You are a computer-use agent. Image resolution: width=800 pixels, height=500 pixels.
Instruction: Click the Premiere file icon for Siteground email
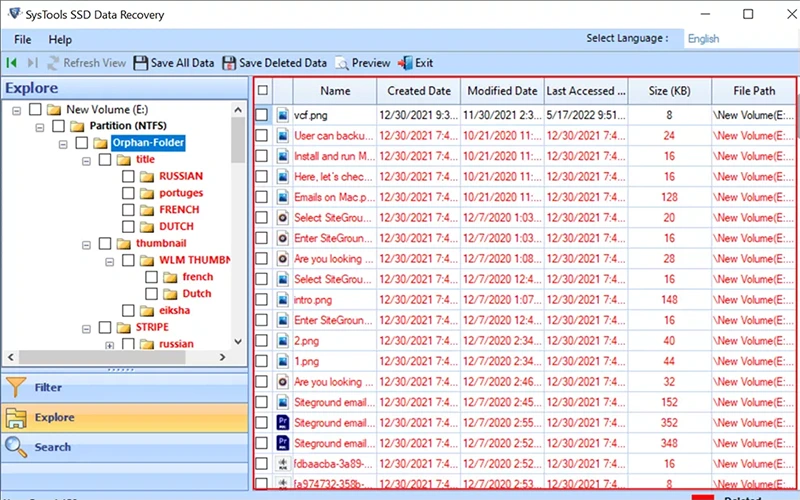coord(283,423)
